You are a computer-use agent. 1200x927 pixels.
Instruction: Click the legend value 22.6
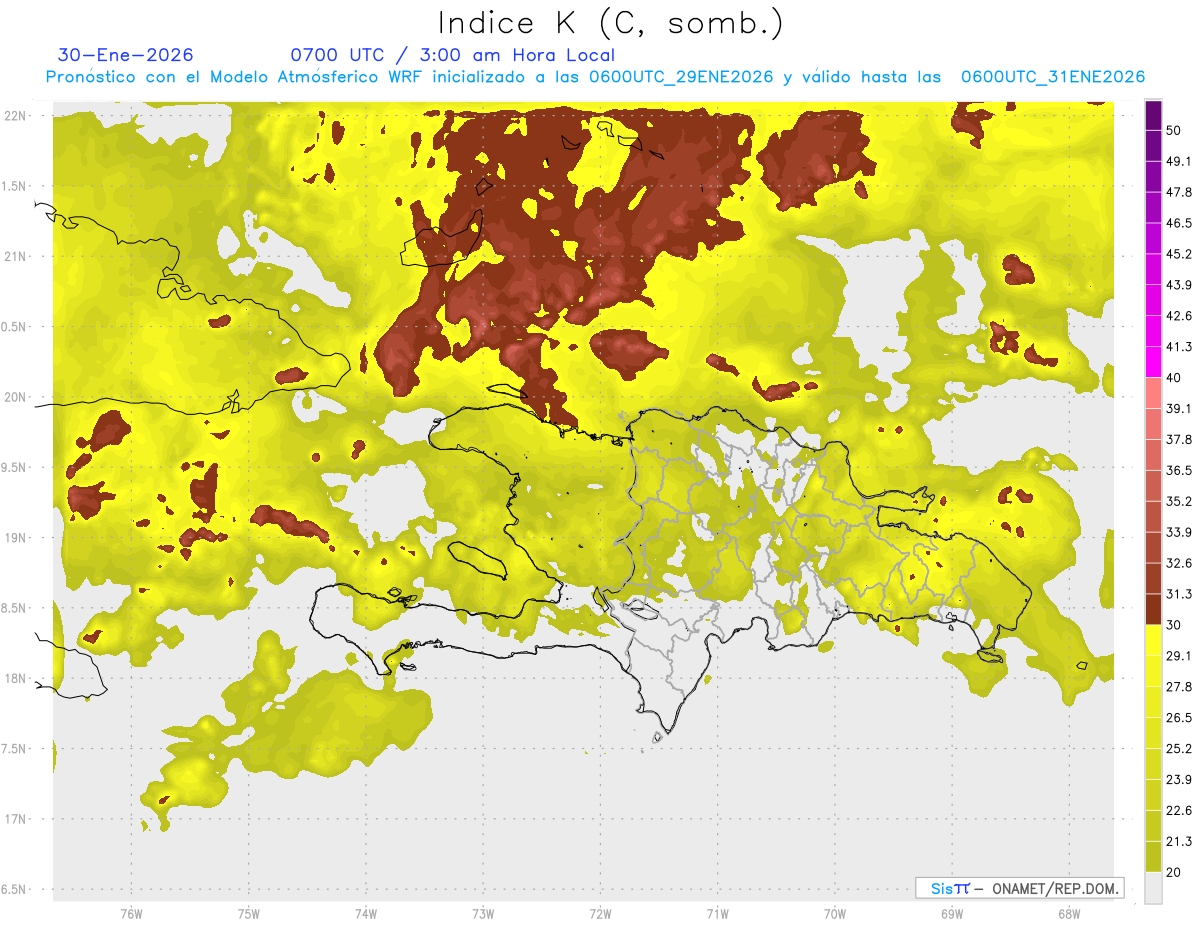click(x=1178, y=811)
